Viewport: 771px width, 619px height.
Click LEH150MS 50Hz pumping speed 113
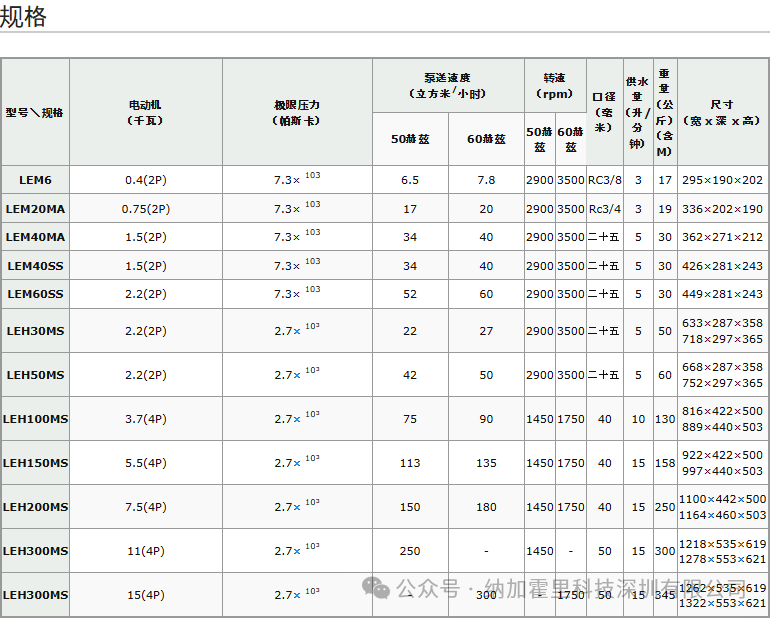coord(410,463)
